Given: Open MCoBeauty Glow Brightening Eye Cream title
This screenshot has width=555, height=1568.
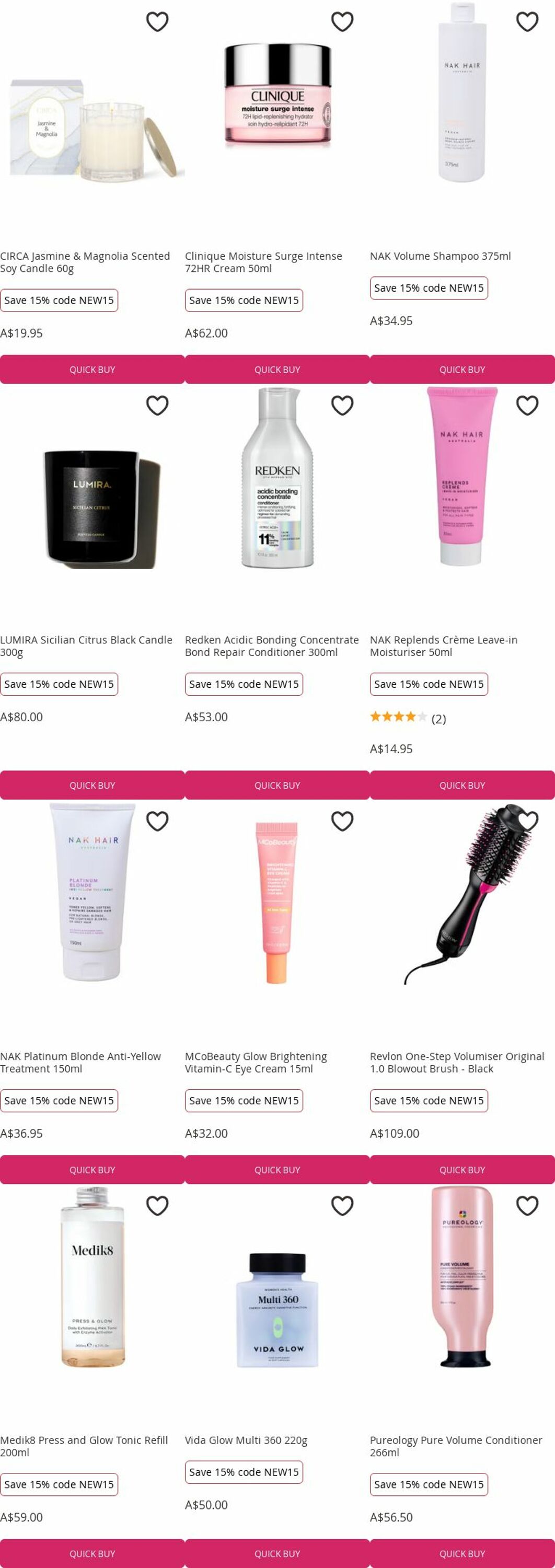Looking at the screenshot, I should point(256,1062).
